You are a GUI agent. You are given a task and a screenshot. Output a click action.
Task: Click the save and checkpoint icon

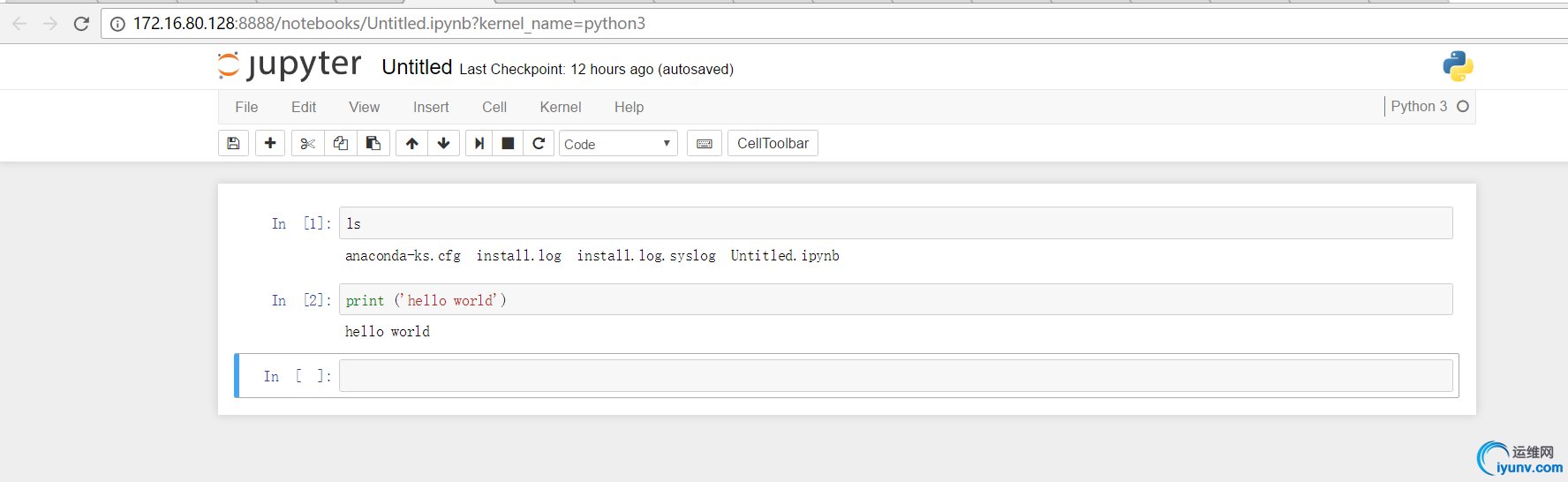point(233,143)
